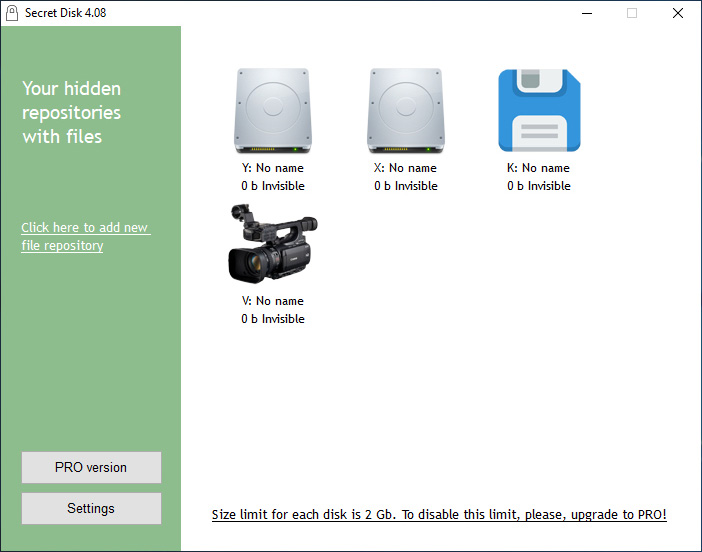Select the "V: No name" label
The width and height of the screenshot is (702, 552).
click(272, 301)
